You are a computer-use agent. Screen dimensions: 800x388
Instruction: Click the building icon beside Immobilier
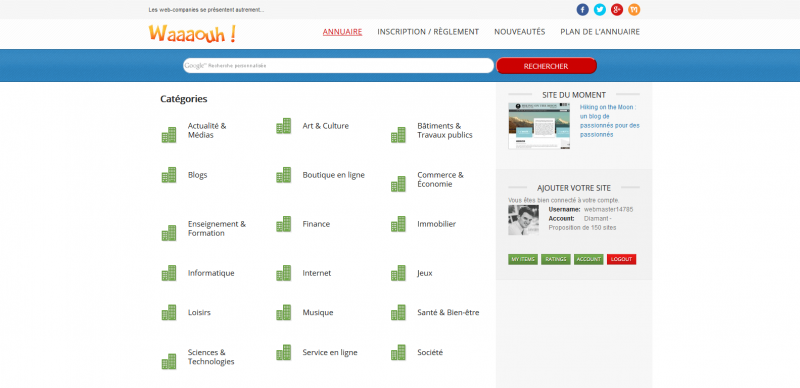pos(398,224)
